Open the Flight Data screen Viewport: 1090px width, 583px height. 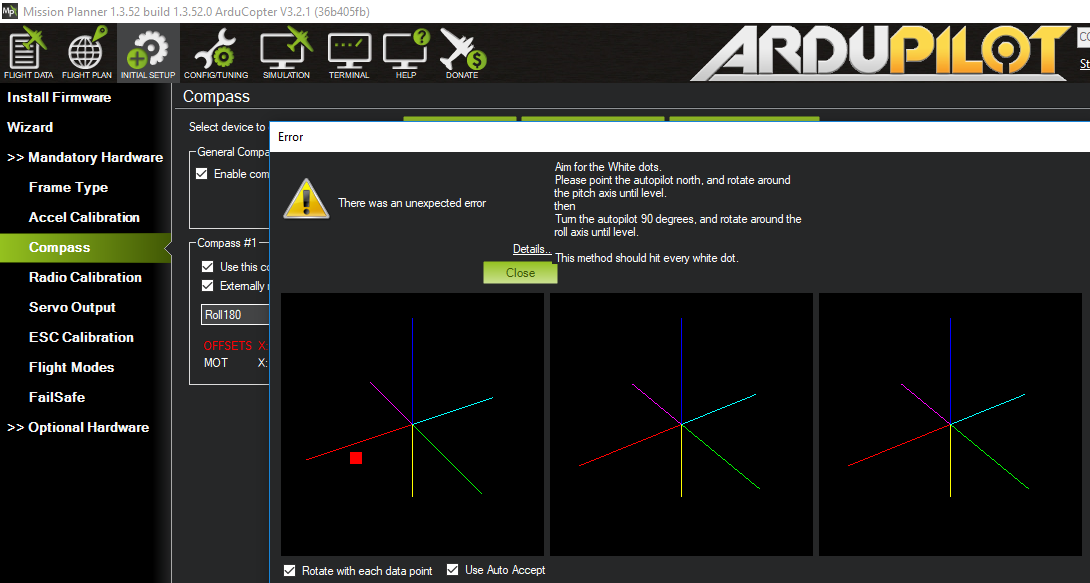[29, 53]
